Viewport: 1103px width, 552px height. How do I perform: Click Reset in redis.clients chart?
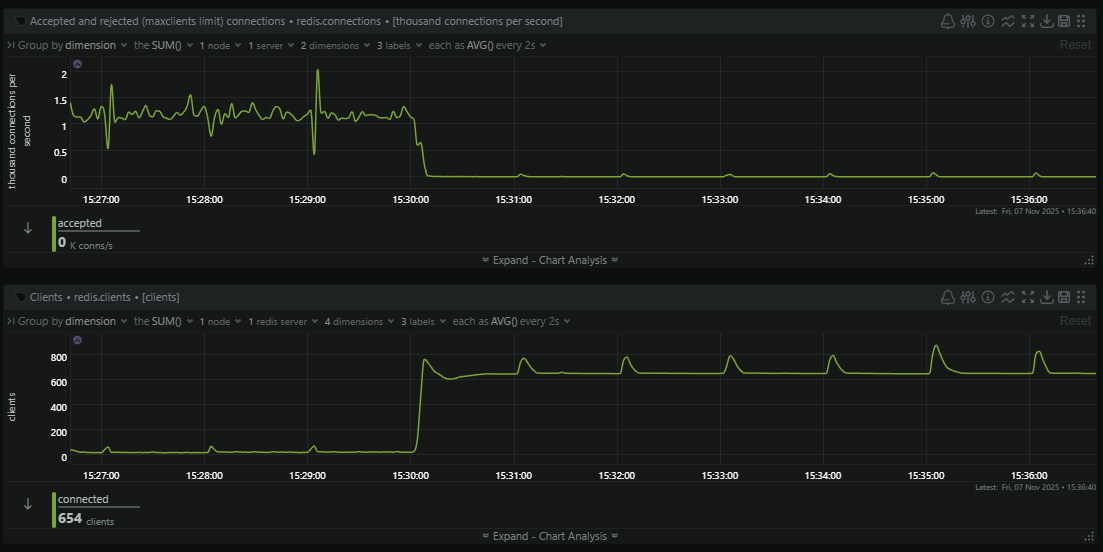[x=1075, y=321]
